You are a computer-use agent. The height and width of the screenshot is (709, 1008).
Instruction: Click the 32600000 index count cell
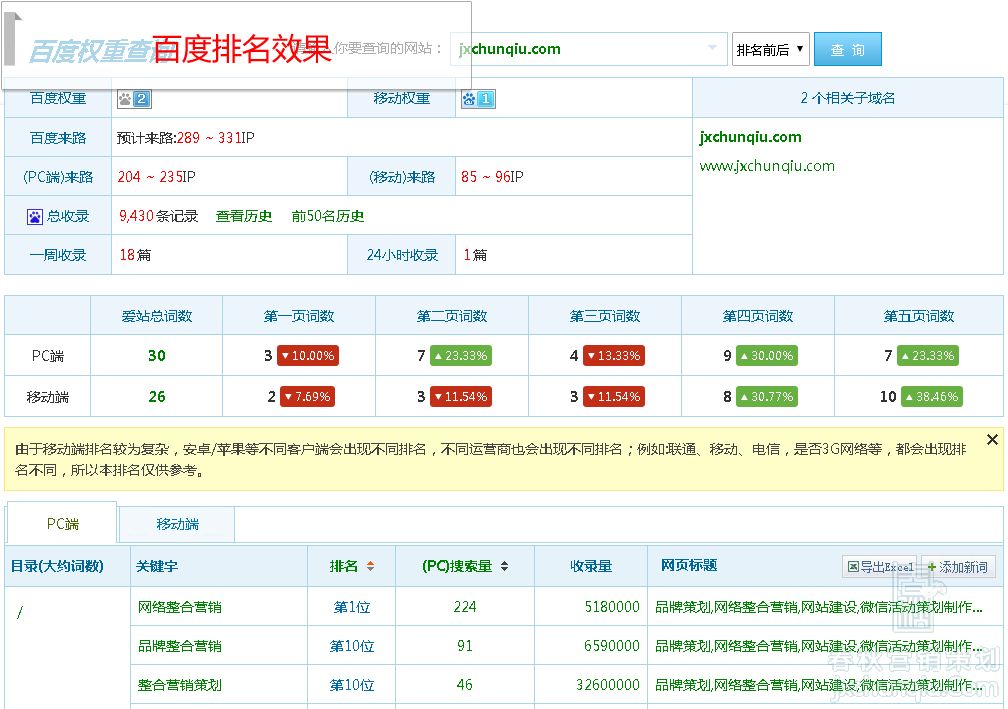coord(608,685)
